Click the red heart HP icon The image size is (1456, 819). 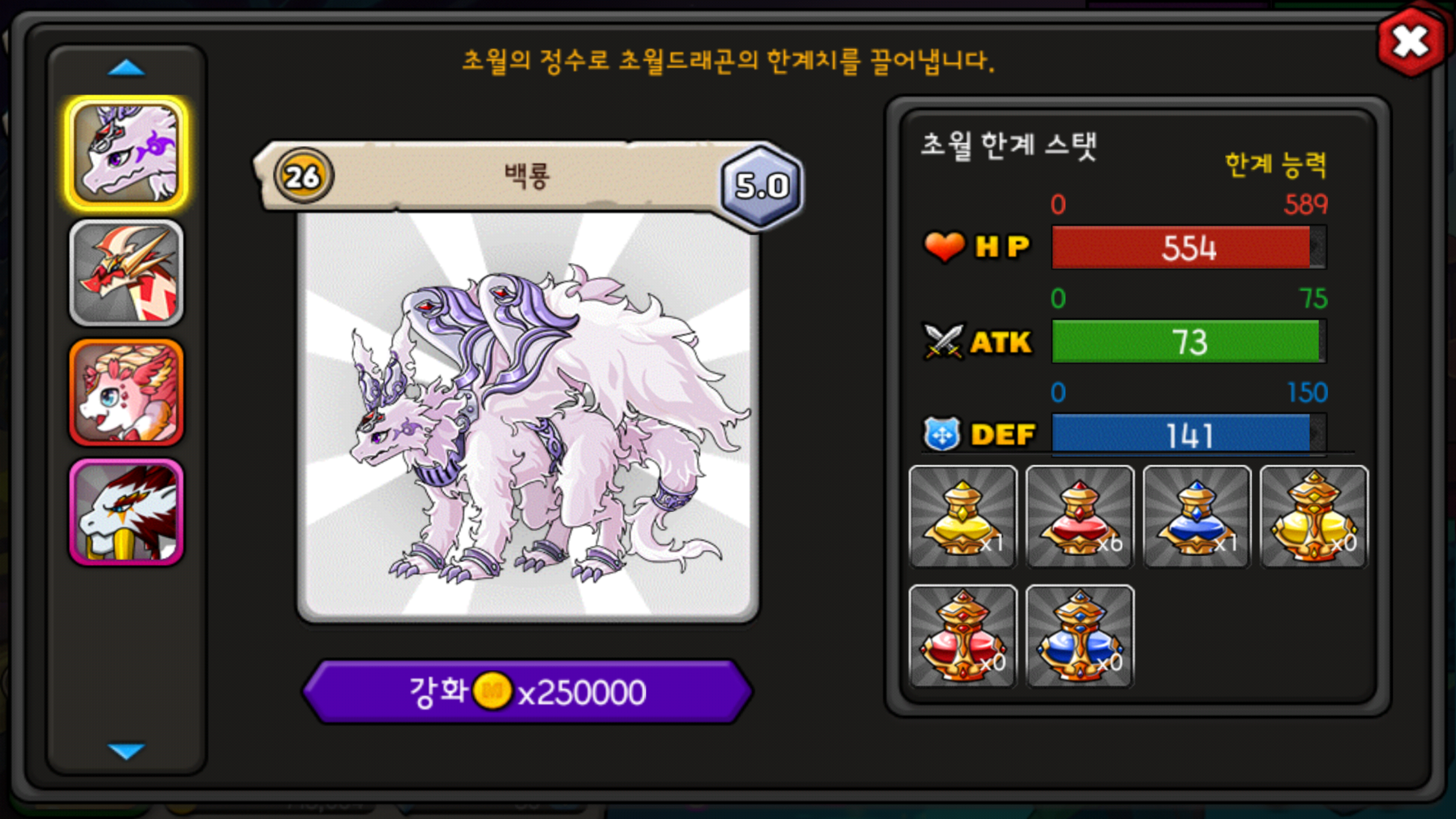[x=944, y=247]
